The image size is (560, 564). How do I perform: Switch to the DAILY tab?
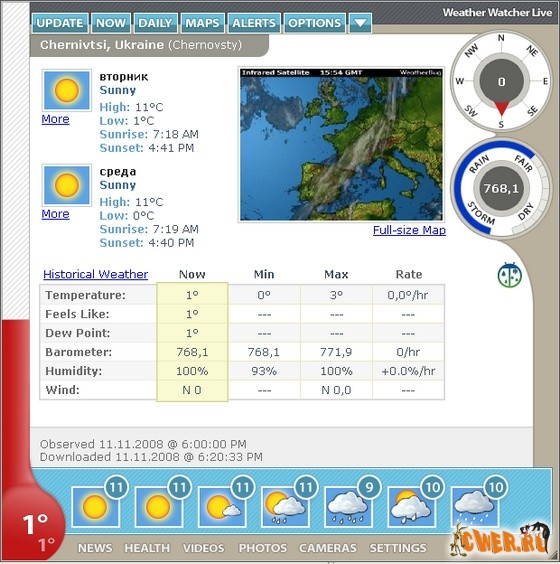click(155, 23)
